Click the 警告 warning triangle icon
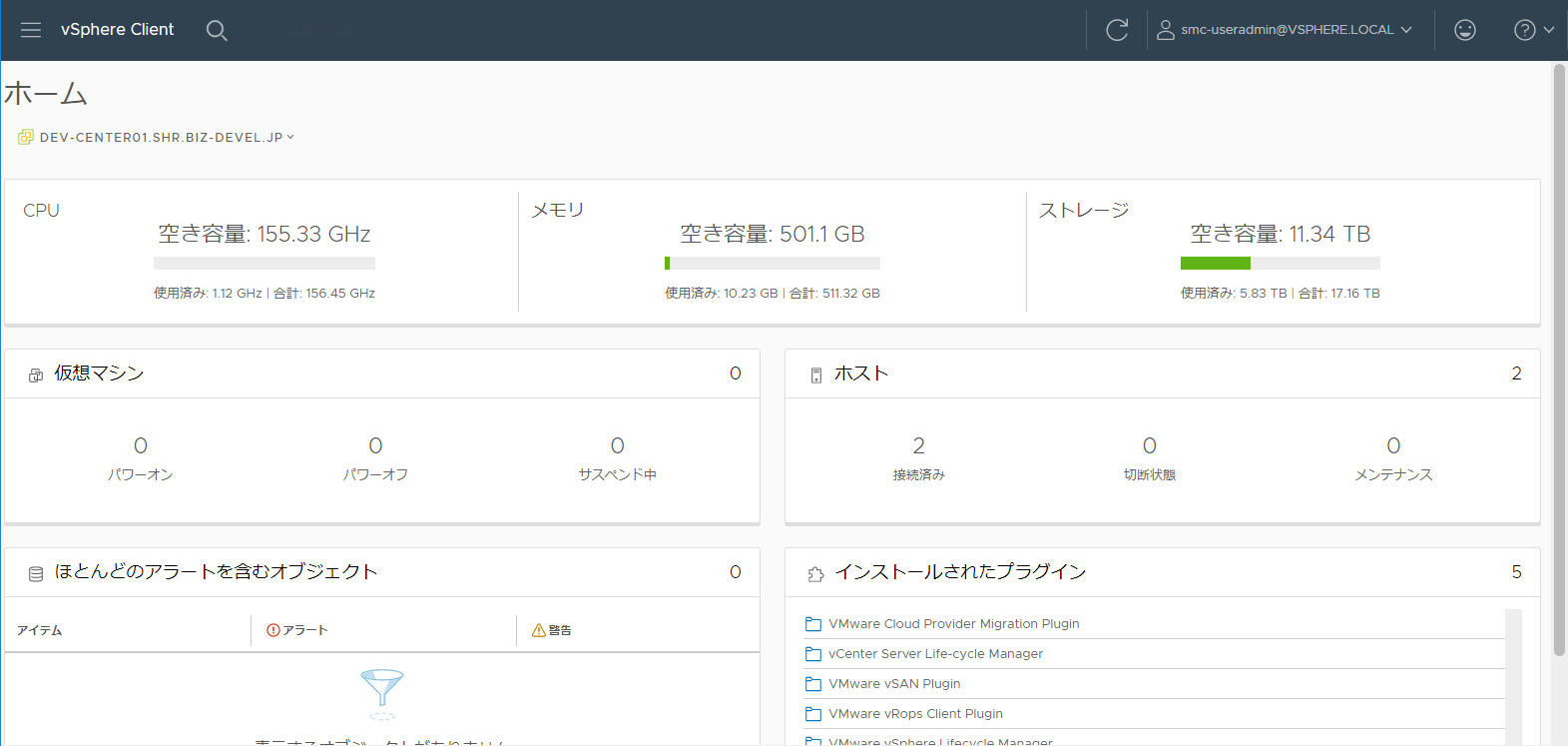 539,630
